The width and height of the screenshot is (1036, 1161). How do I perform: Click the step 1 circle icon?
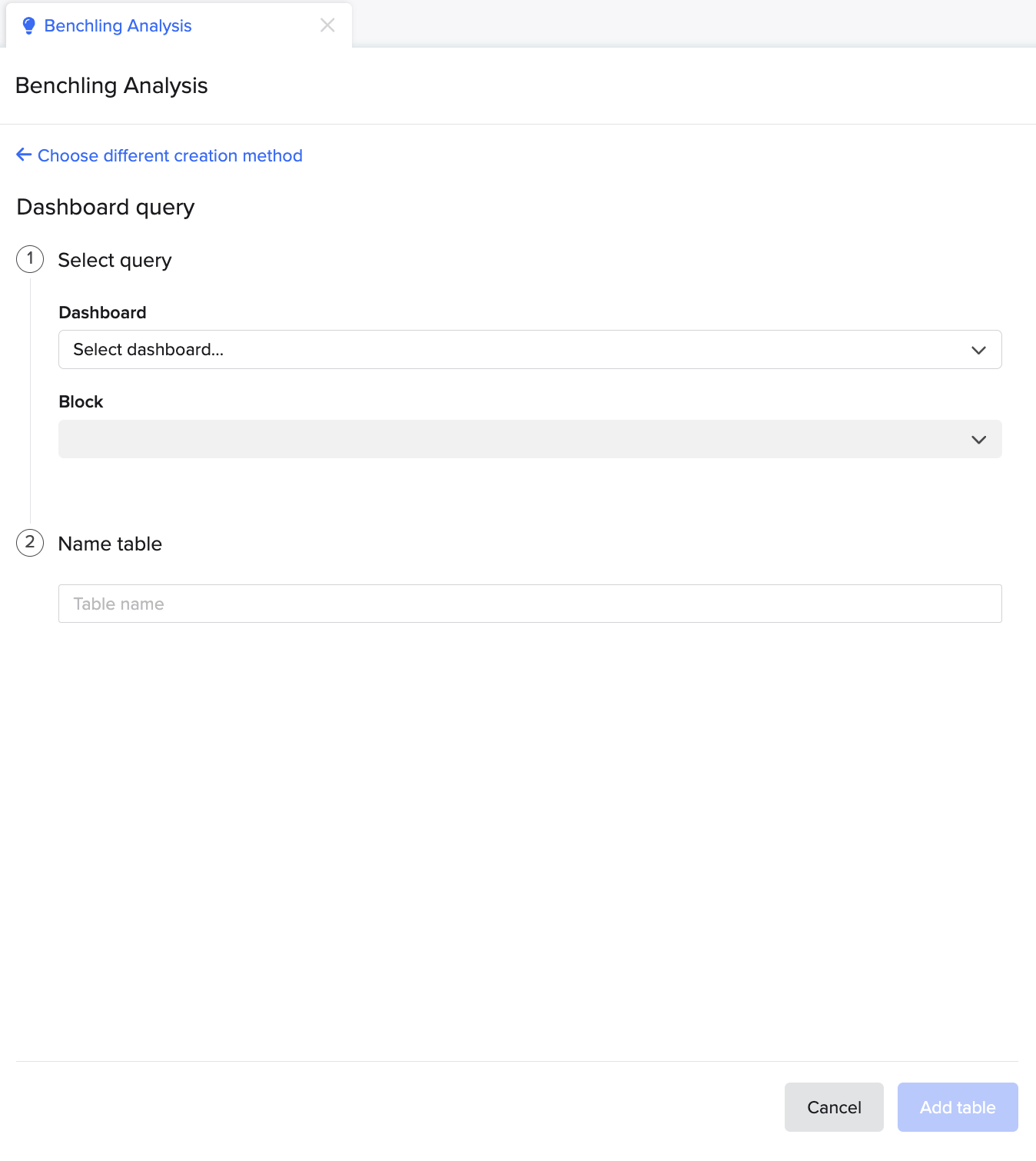point(30,259)
